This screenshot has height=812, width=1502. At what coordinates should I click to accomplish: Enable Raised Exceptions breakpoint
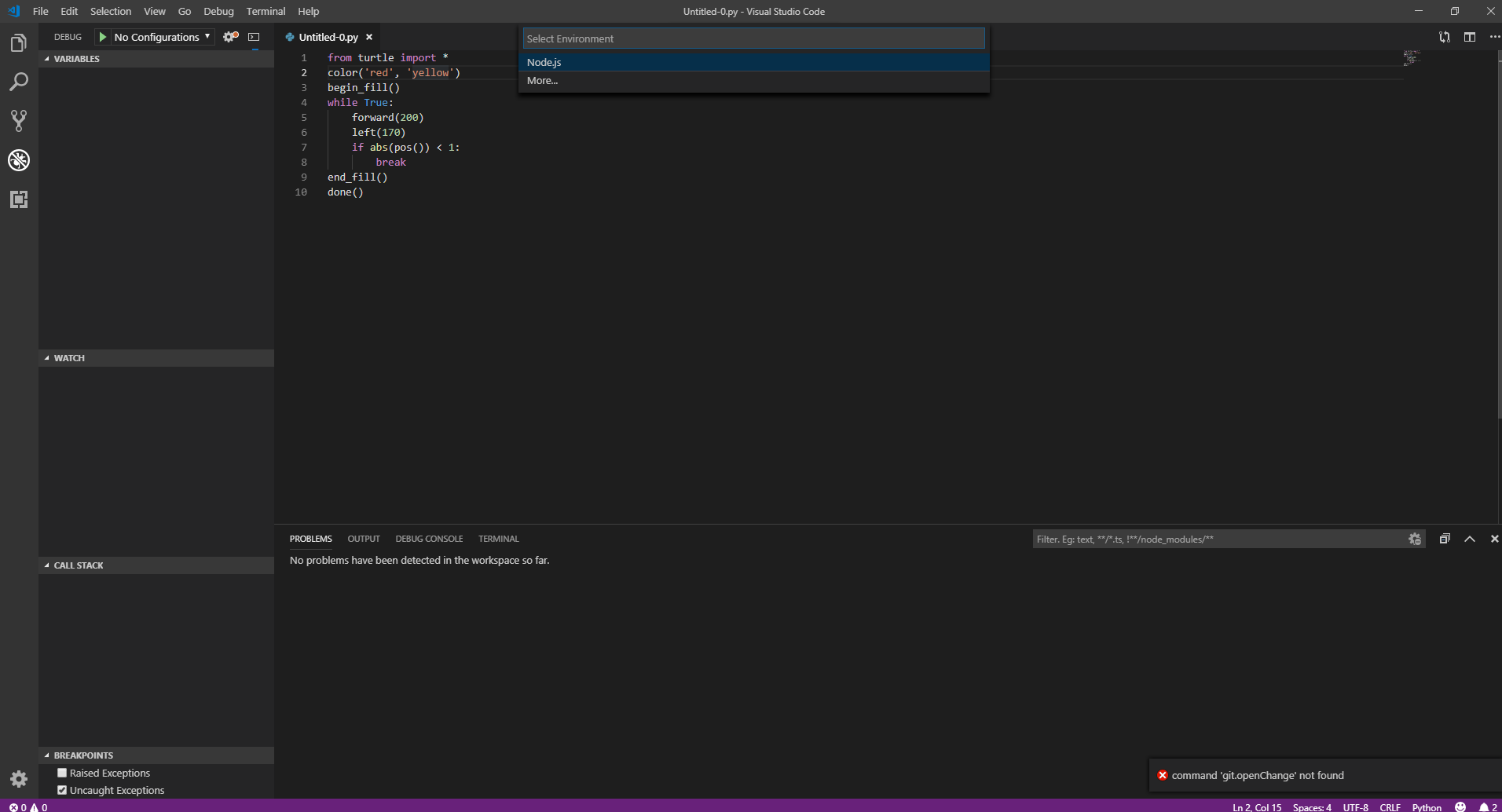62,773
